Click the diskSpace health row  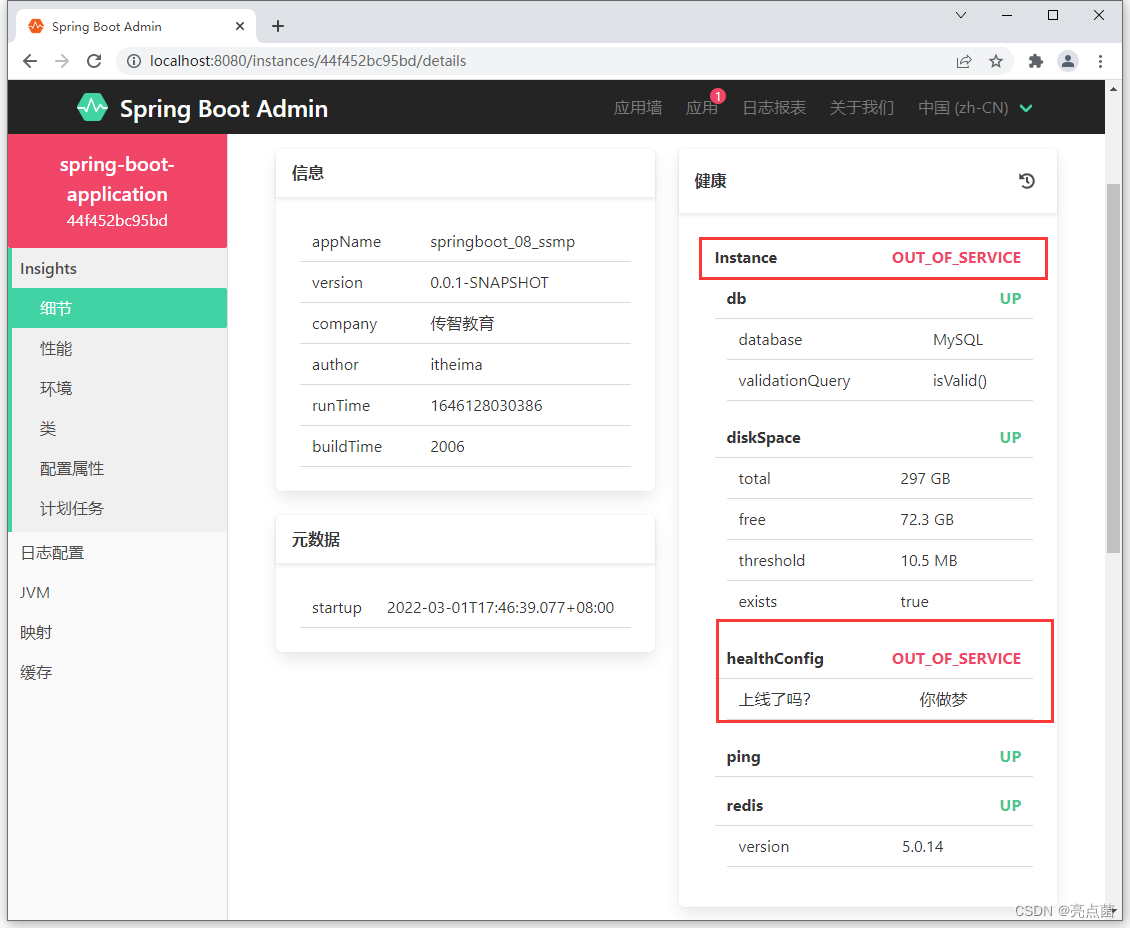pyautogui.click(x=873, y=437)
